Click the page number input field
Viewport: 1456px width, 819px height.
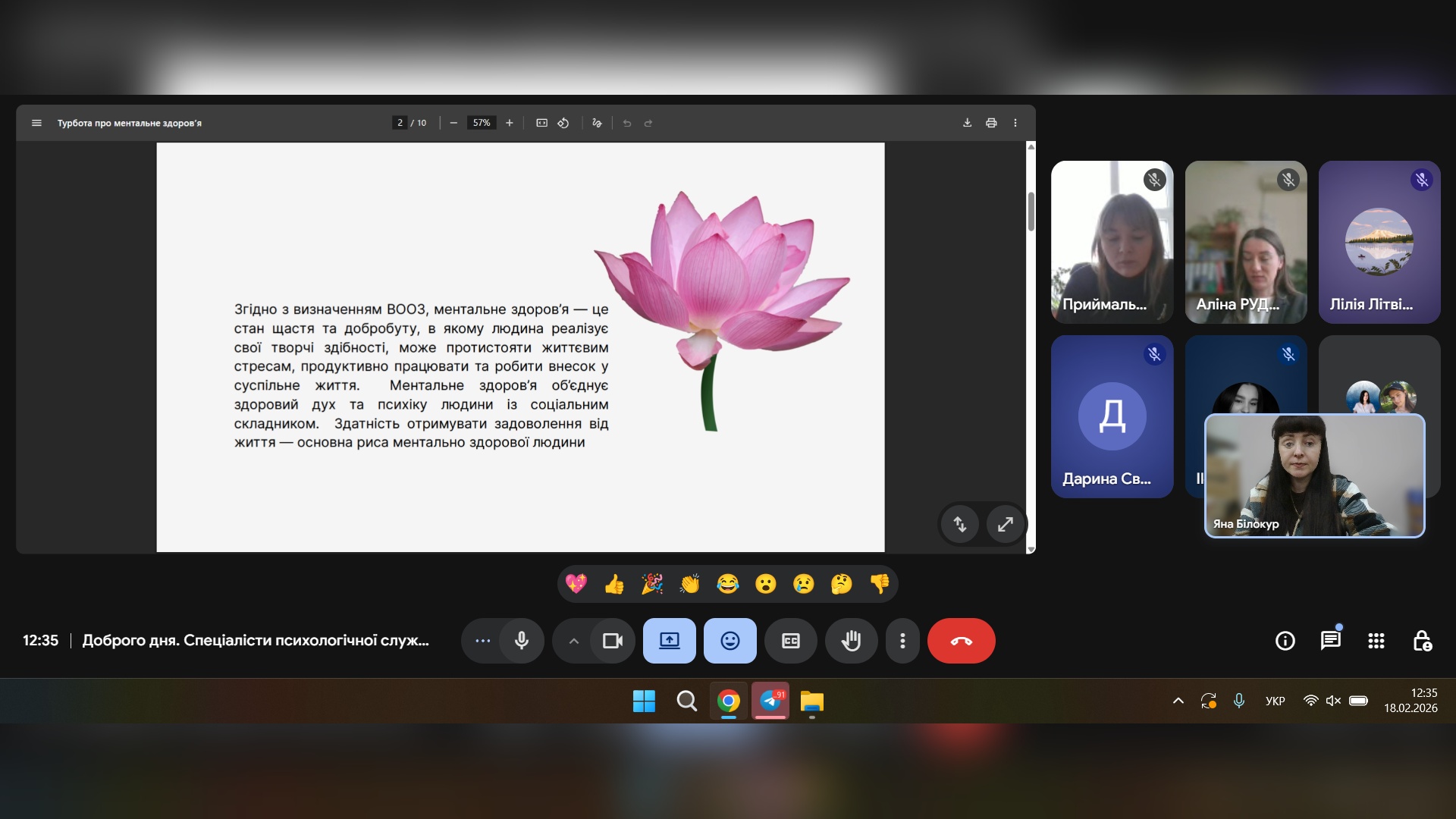click(400, 123)
